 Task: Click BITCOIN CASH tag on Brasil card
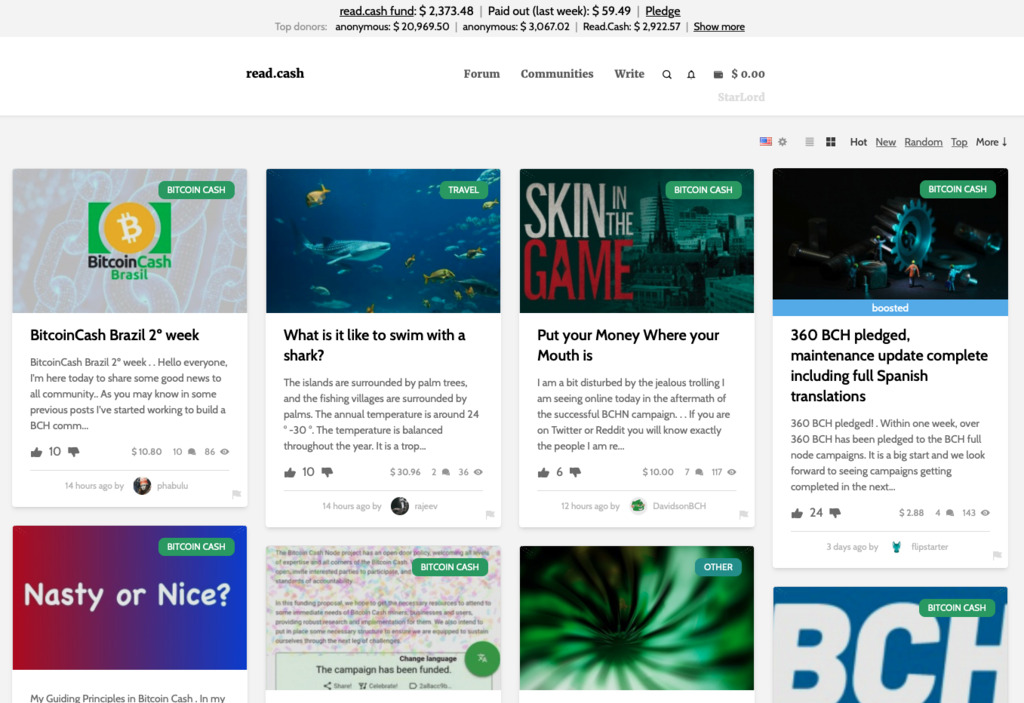point(196,189)
